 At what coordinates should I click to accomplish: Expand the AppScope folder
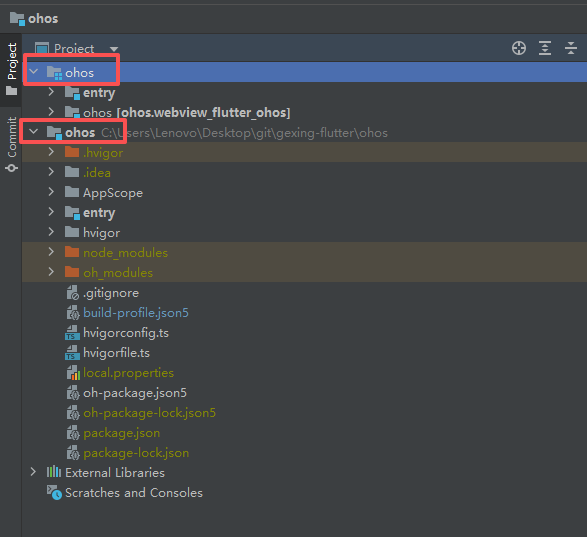pyautogui.click(x=51, y=192)
